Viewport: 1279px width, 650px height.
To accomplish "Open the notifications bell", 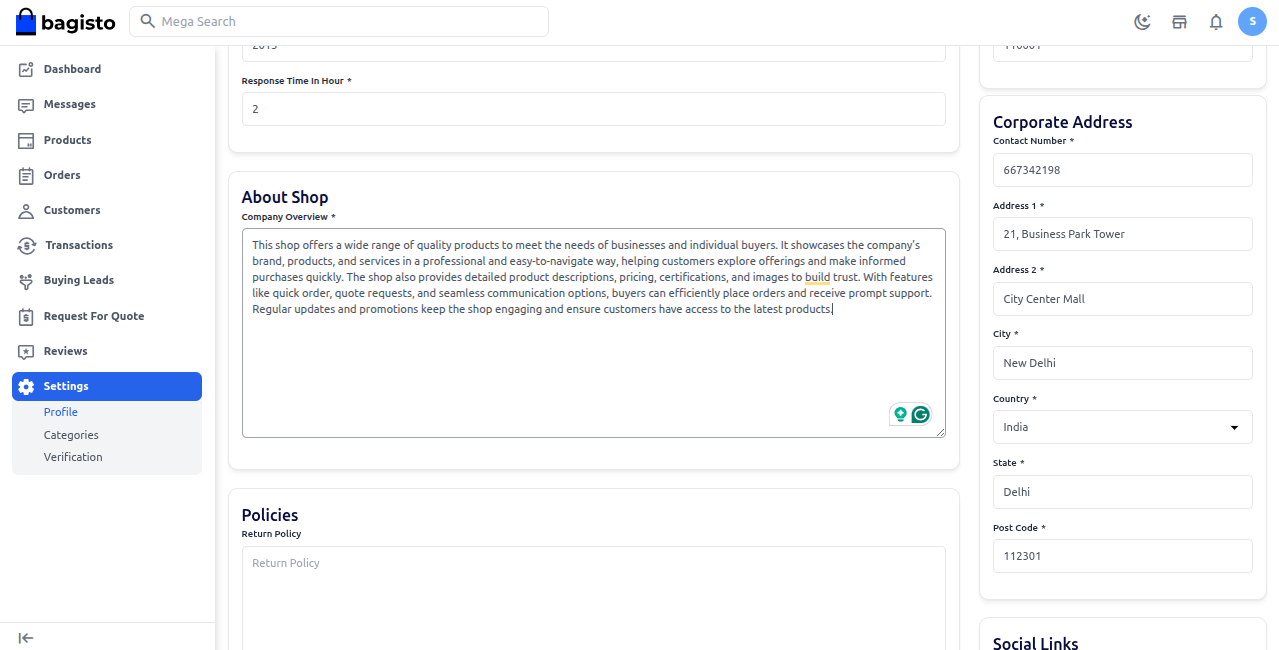I will (1216, 22).
